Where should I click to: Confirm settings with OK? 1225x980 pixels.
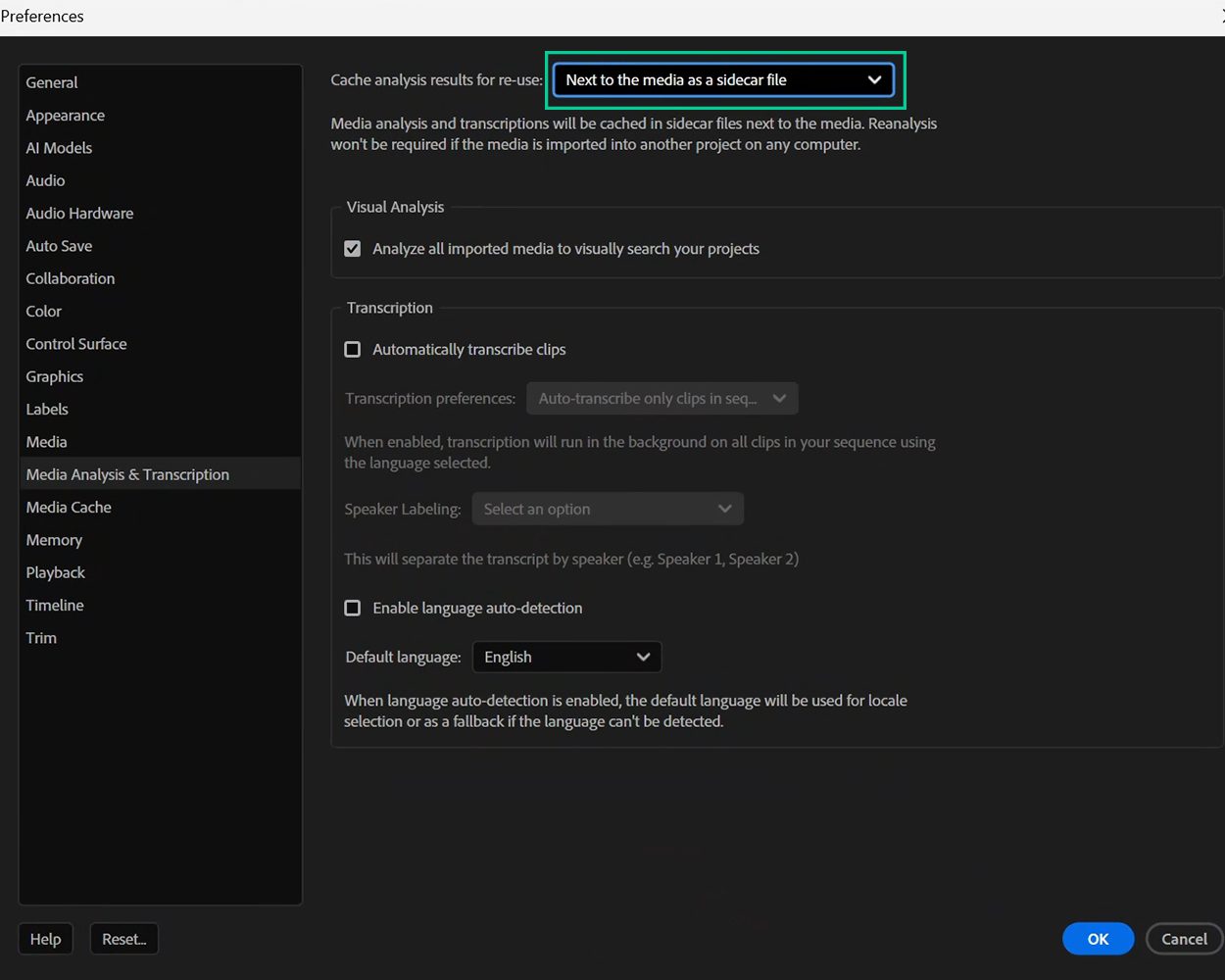1098,938
